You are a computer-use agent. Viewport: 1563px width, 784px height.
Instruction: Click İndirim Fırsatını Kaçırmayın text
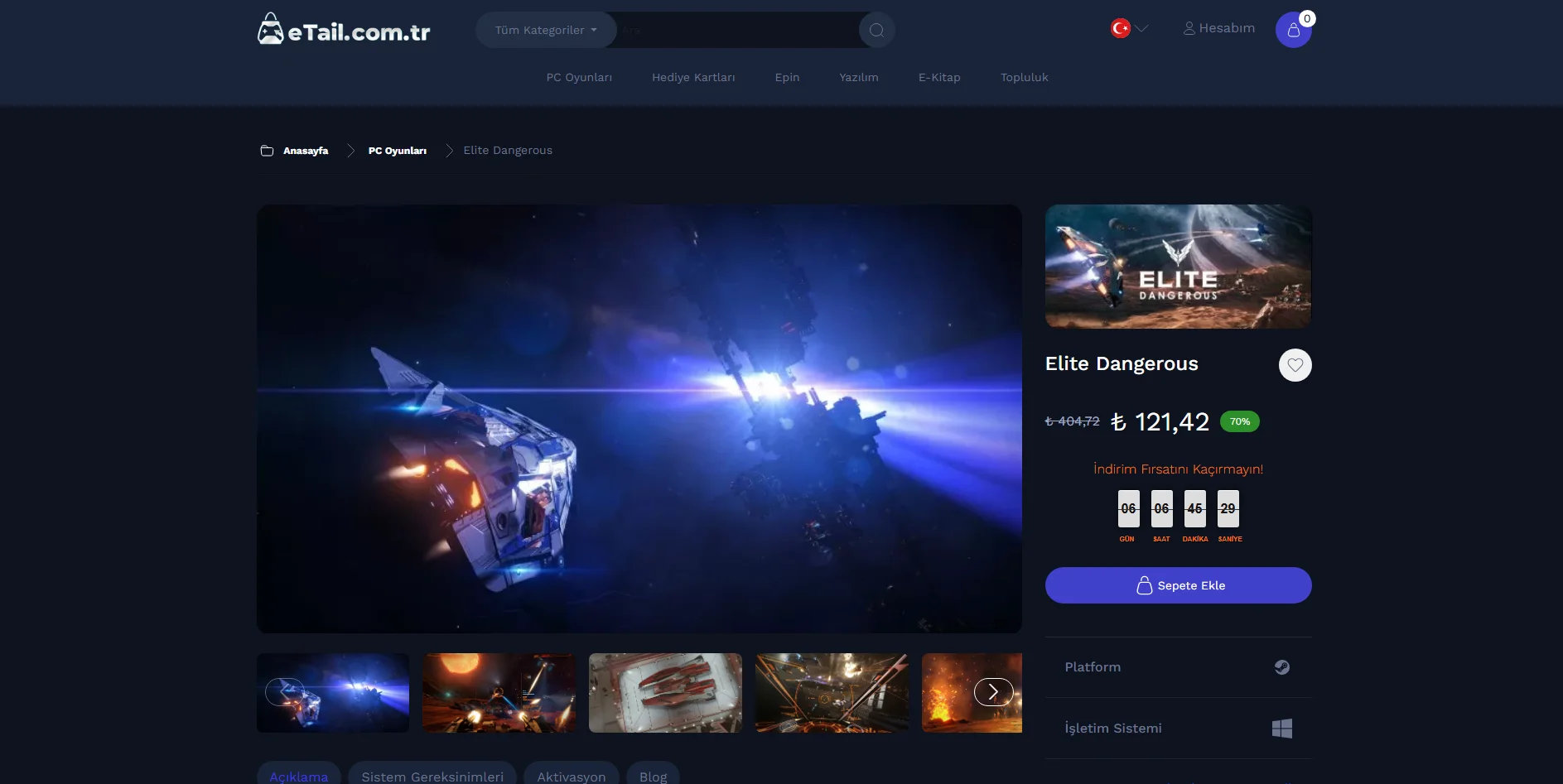click(1179, 469)
